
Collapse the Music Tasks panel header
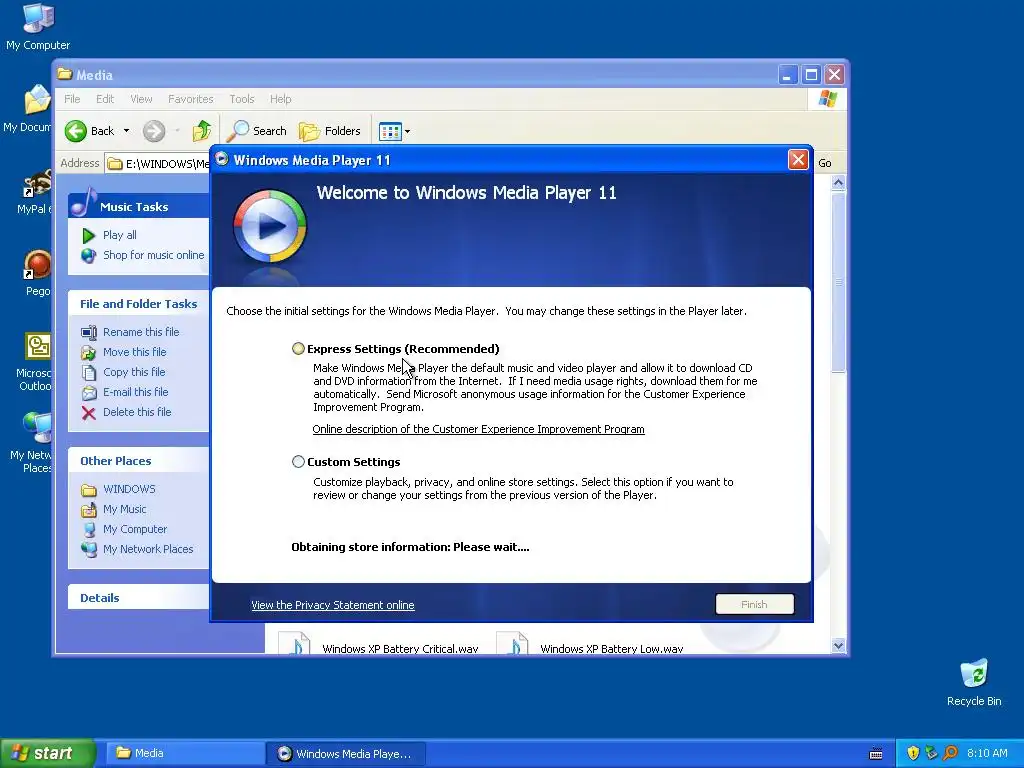click(x=138, y=205)
